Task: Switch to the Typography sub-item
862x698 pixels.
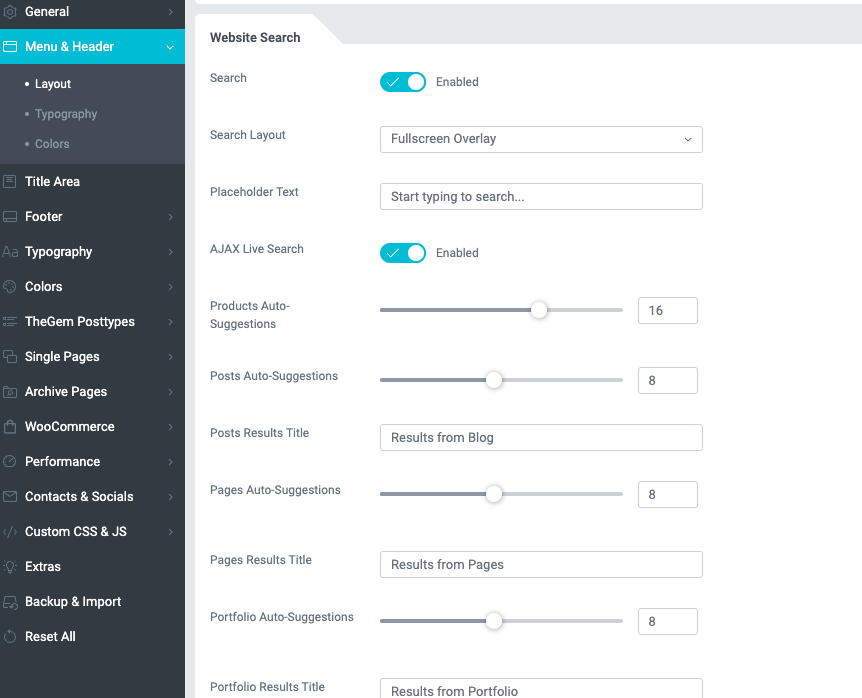Action: click(x=66, y=114)
